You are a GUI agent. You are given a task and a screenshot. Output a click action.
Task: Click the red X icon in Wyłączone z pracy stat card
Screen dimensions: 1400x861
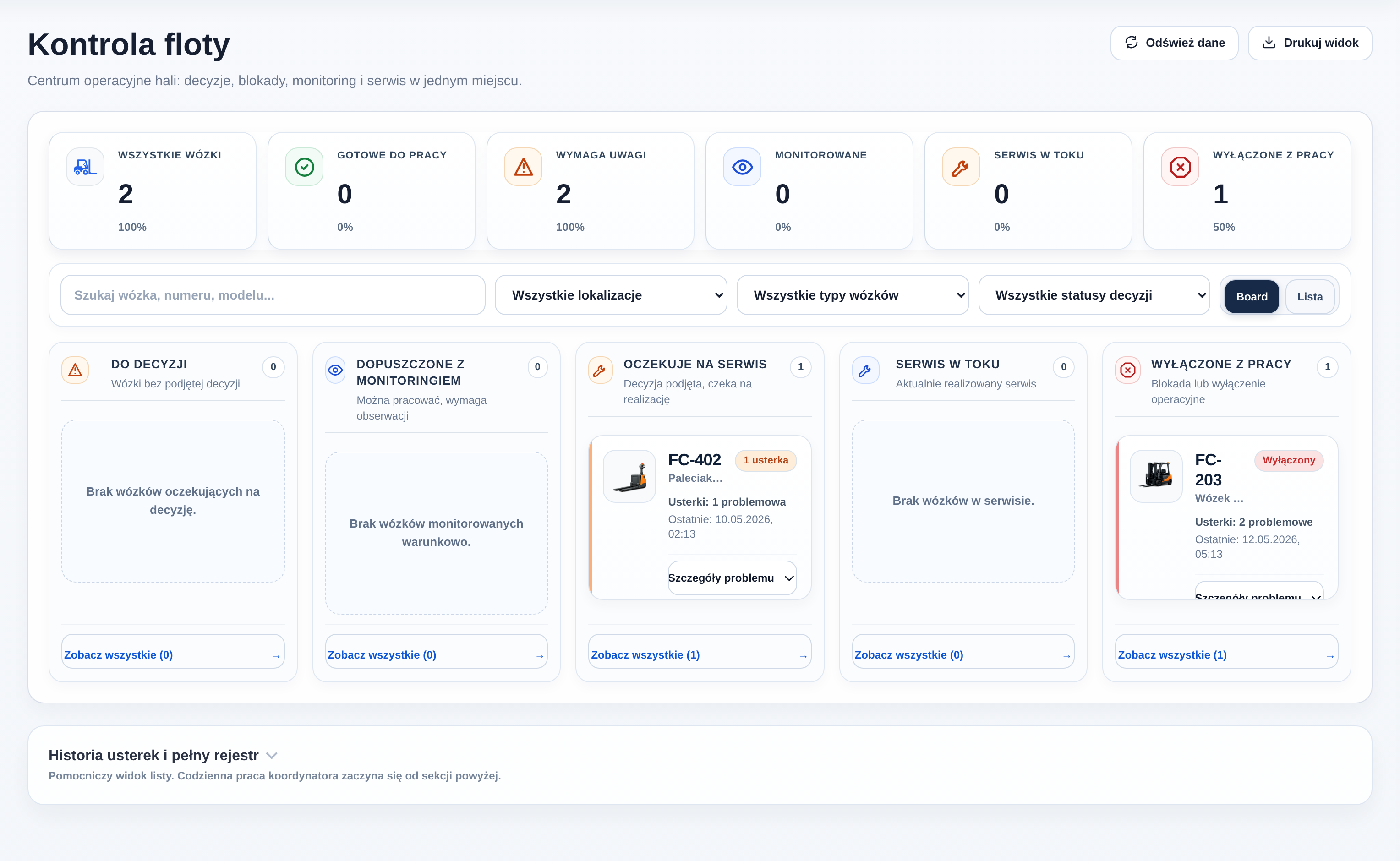click(x=1180, y=167)
